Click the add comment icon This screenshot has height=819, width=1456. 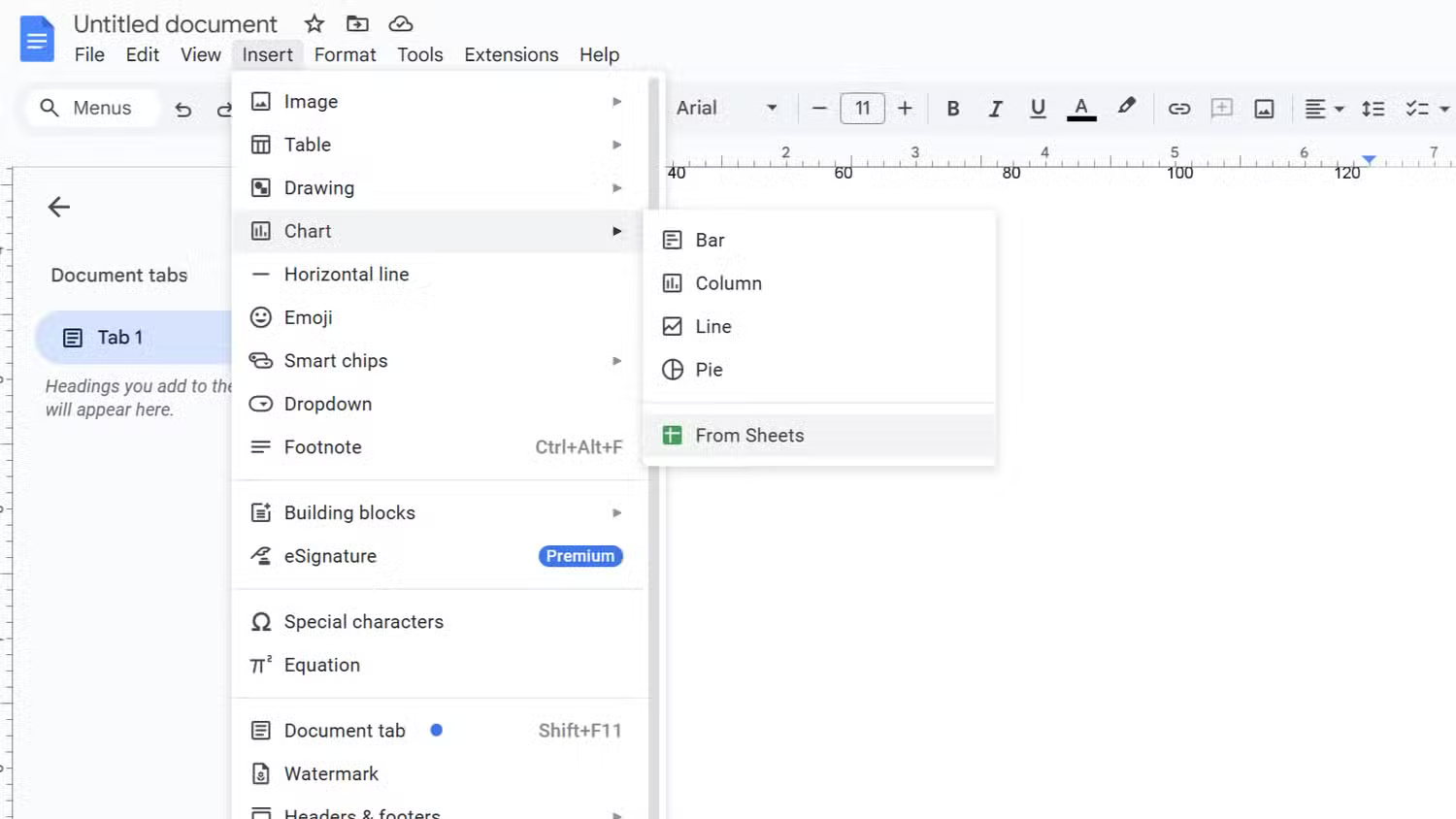[1222, 108]
